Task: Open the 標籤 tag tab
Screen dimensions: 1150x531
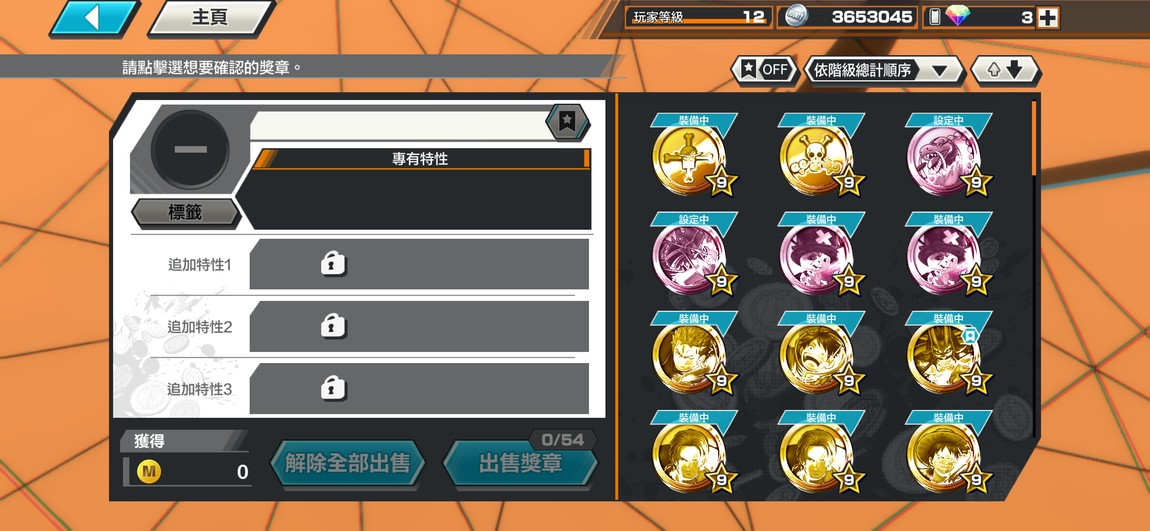Action: (185, 213)
